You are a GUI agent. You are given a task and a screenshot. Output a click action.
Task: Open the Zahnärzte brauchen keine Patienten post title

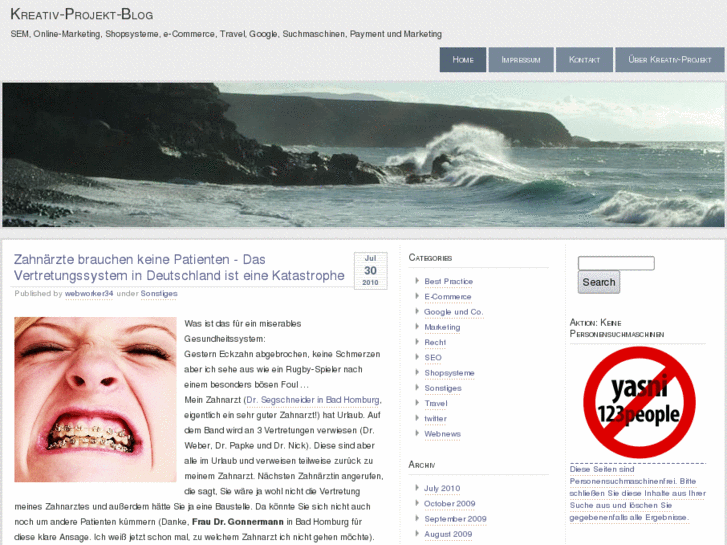point(179,267)
